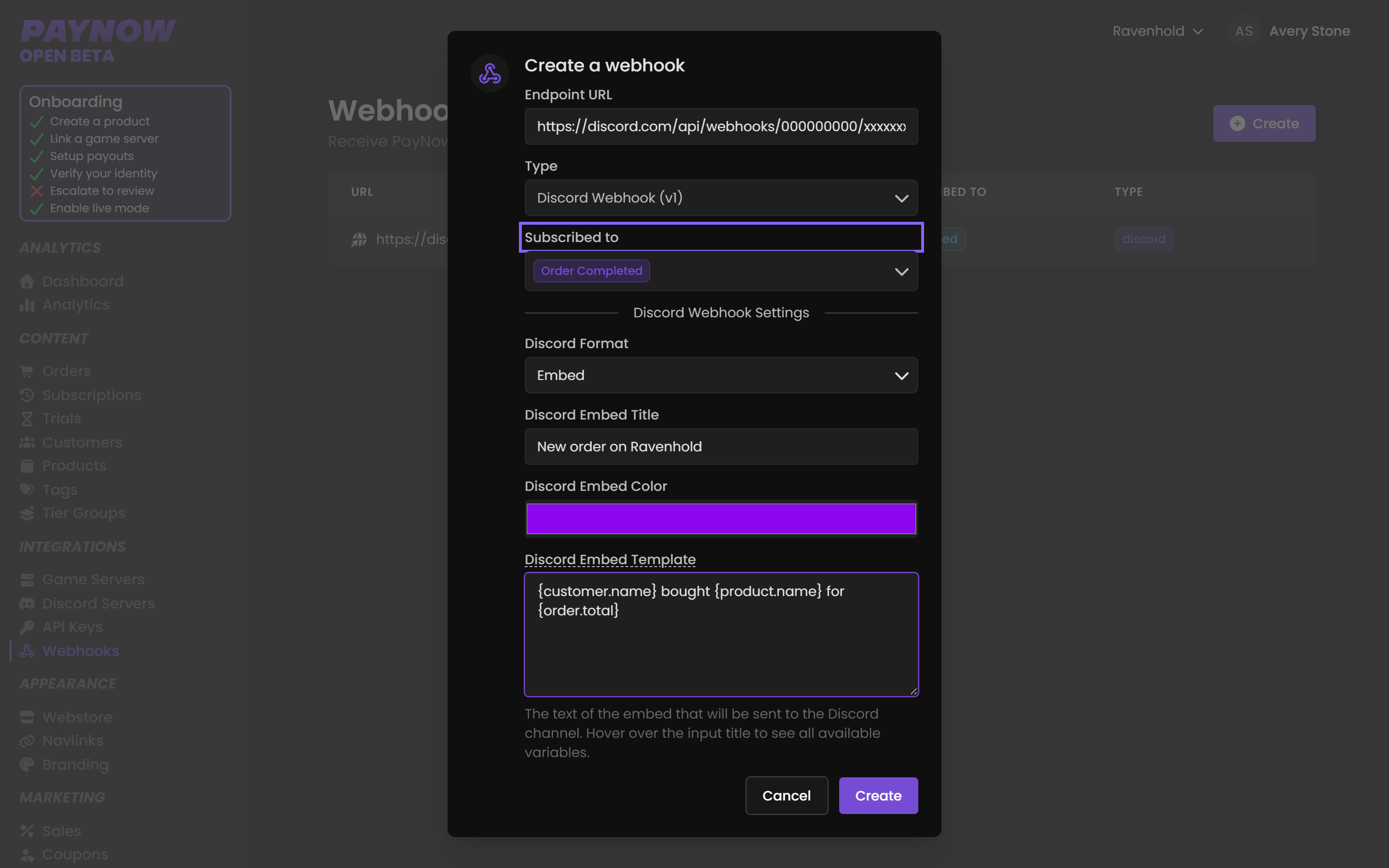
Task: Click Avery Stone account name
Action: tap(1309, 31)
